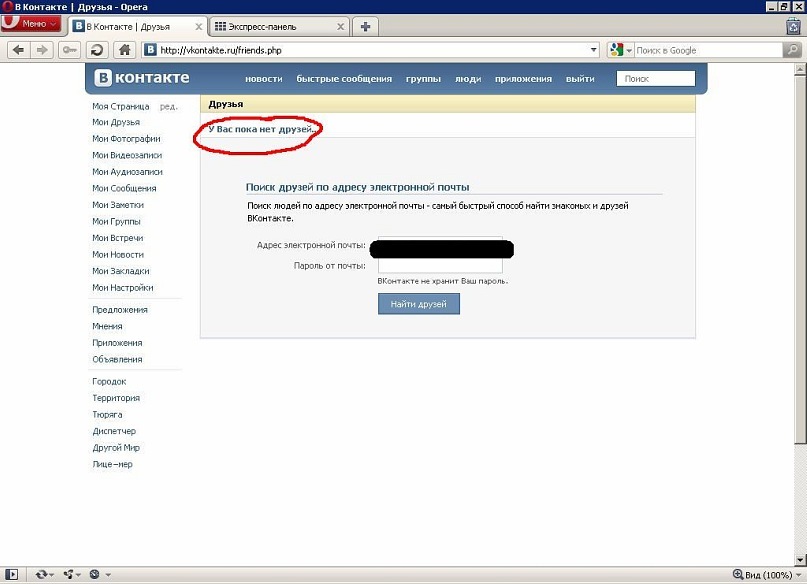This screenshot has width=807, height=584.
Task: Open the closed tabs trash icon
Action: [793, 26]
